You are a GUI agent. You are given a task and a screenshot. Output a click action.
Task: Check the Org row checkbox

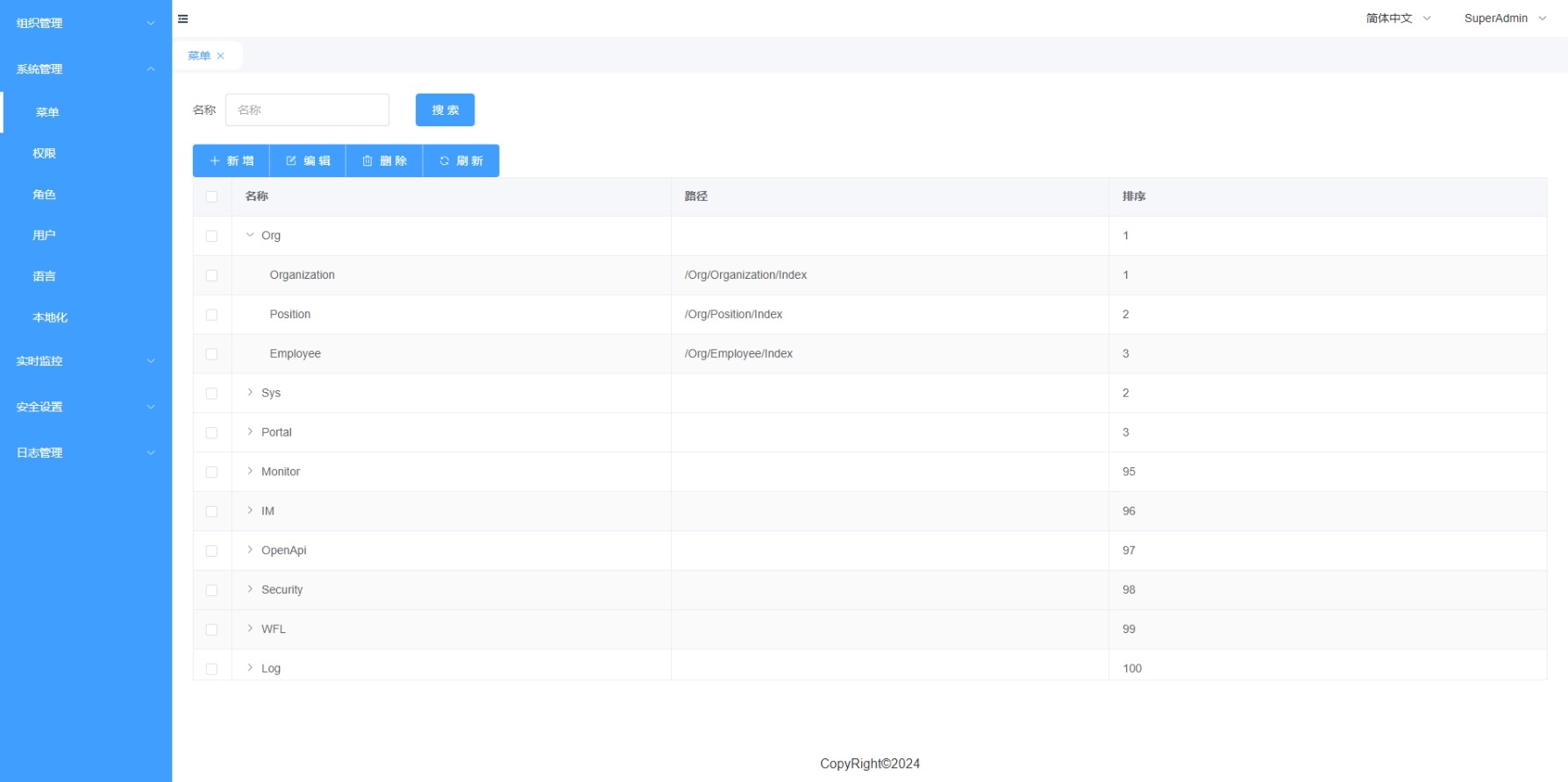(211, 236)
